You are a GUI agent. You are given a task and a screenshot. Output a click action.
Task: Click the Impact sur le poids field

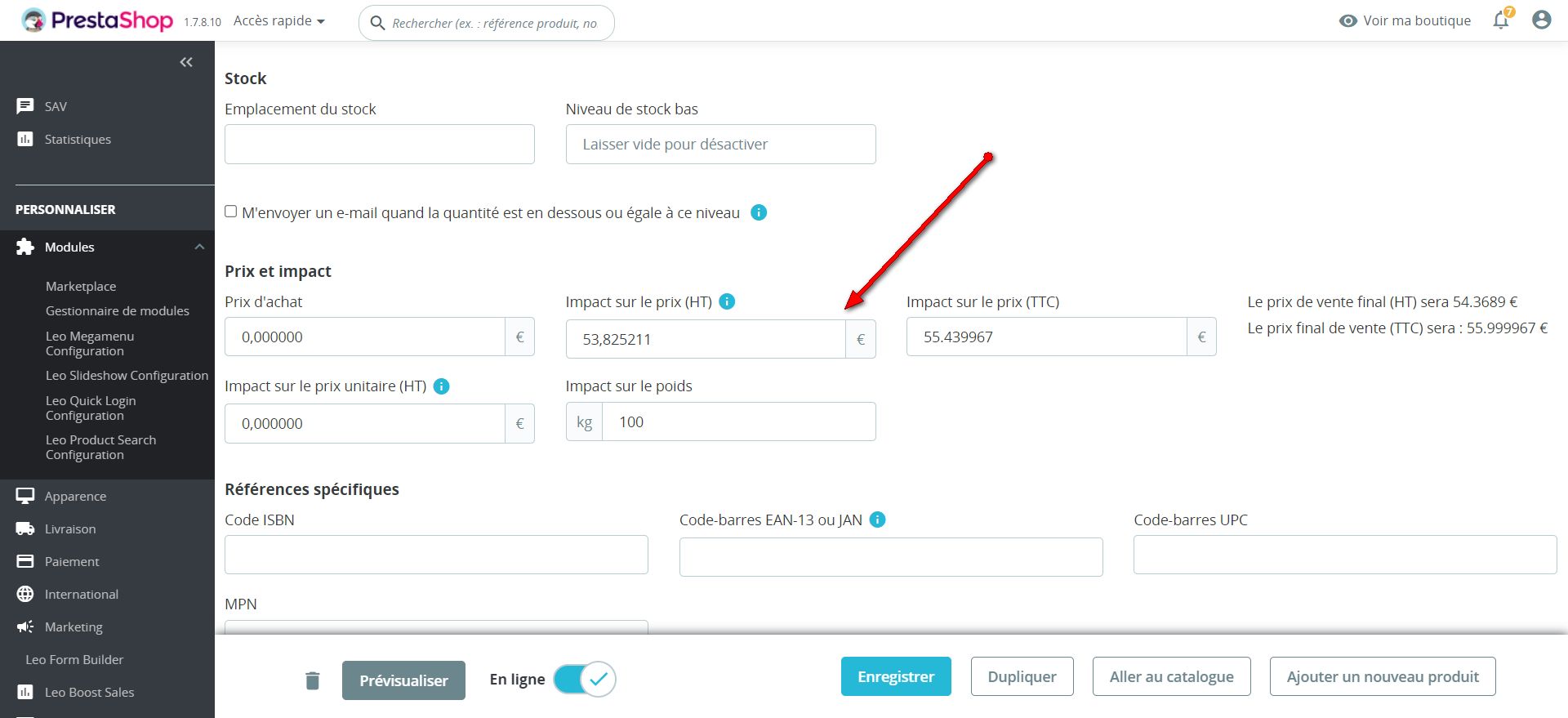738,421
